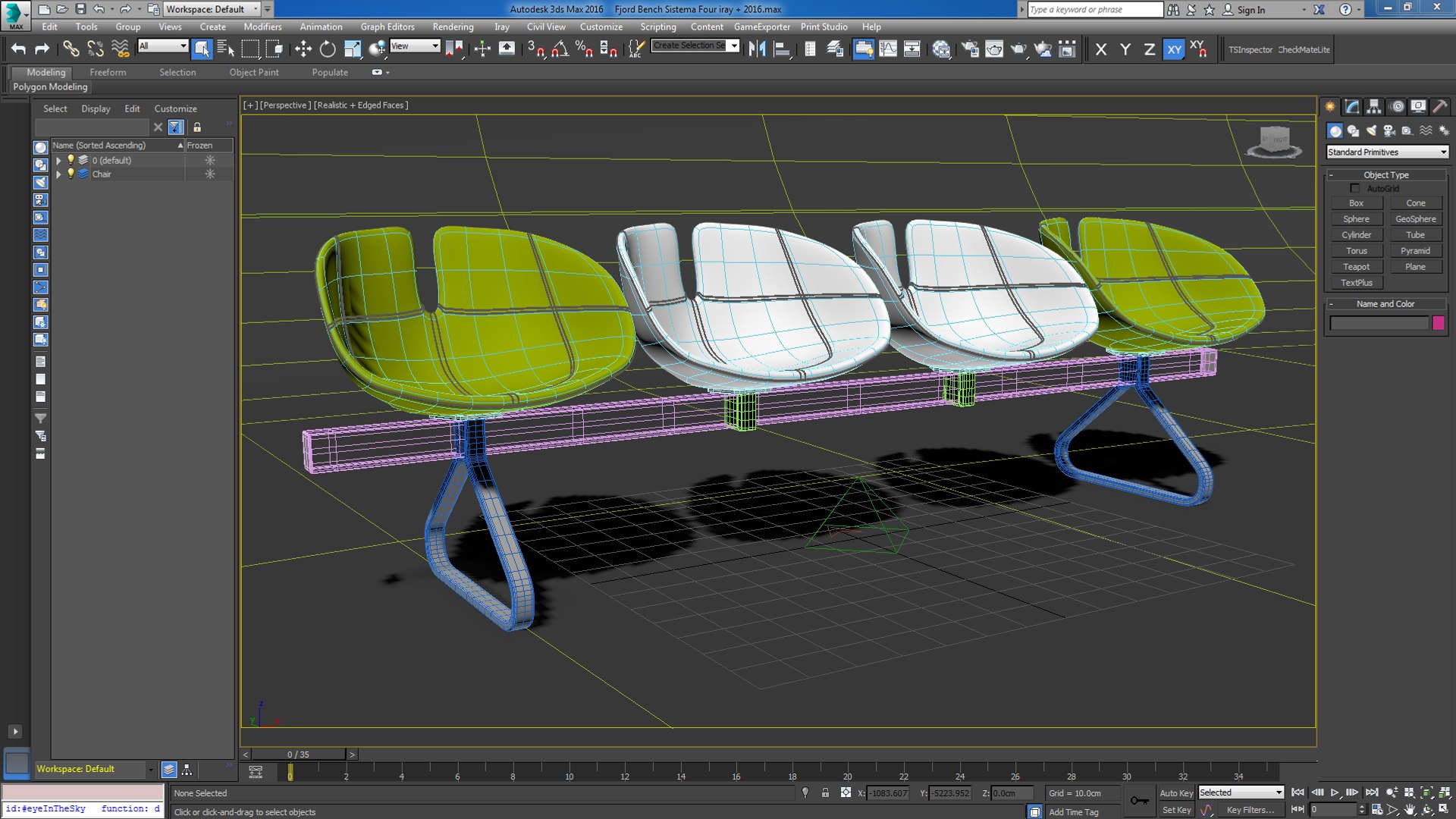Toggle selection lock icon in status bar

825,792
